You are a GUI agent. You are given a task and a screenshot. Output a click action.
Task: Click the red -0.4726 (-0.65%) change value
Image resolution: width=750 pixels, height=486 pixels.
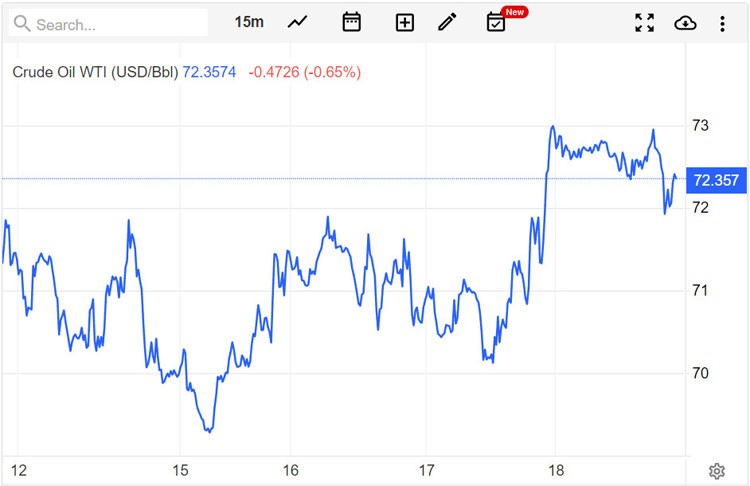click(x=304, y=72)
